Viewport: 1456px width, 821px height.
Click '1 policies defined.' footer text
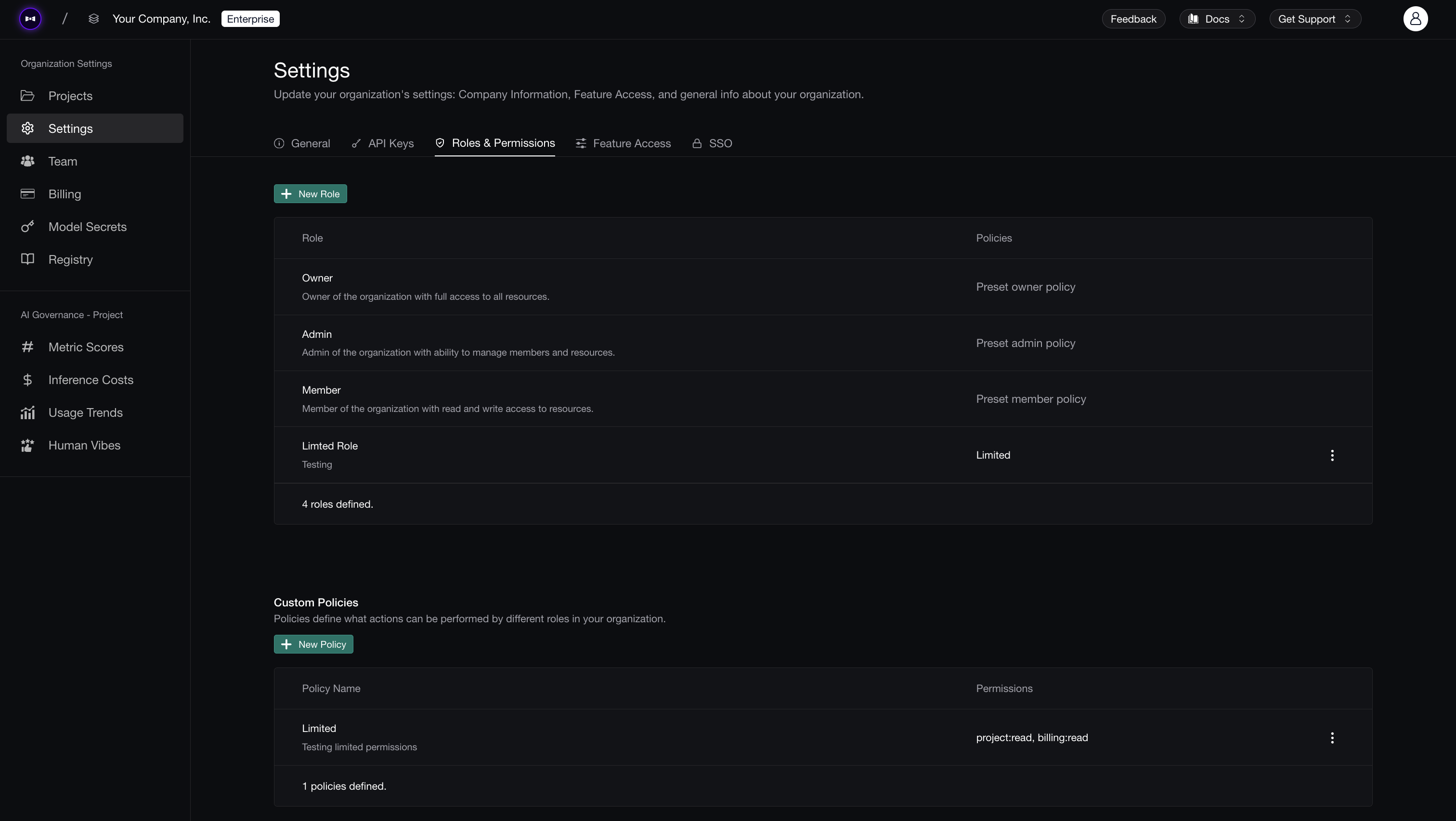344,786
